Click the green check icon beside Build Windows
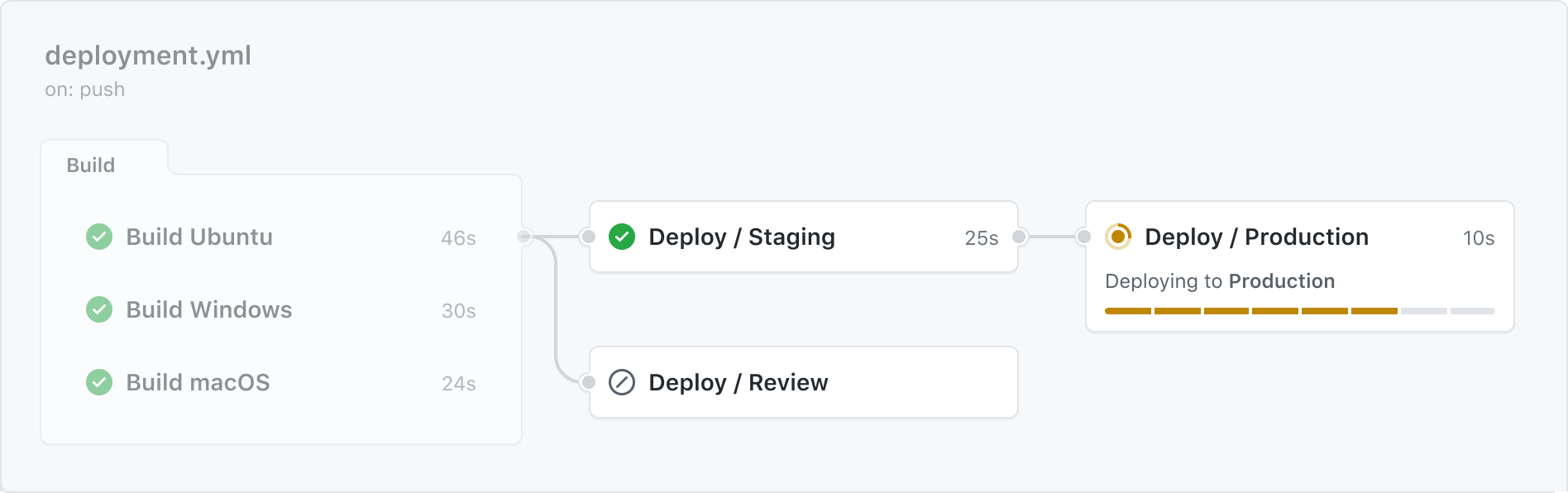Image resolution: width=1568 pixels, height=493 pixels. pyautogui.click(x=99, y=309)
